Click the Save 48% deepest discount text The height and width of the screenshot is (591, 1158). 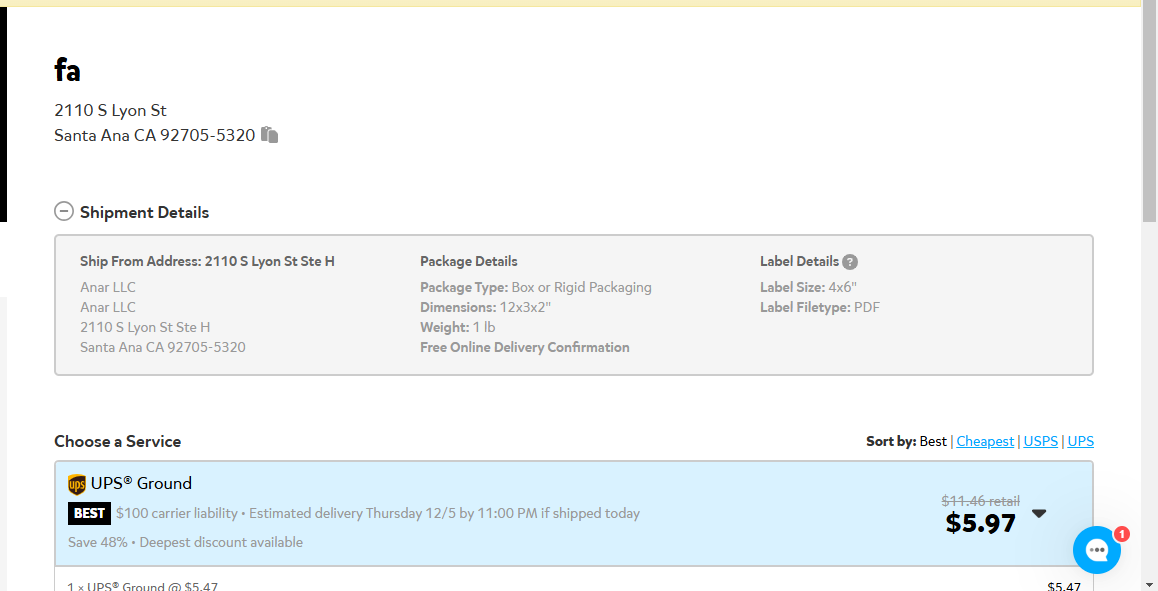[x=185, y=542]
